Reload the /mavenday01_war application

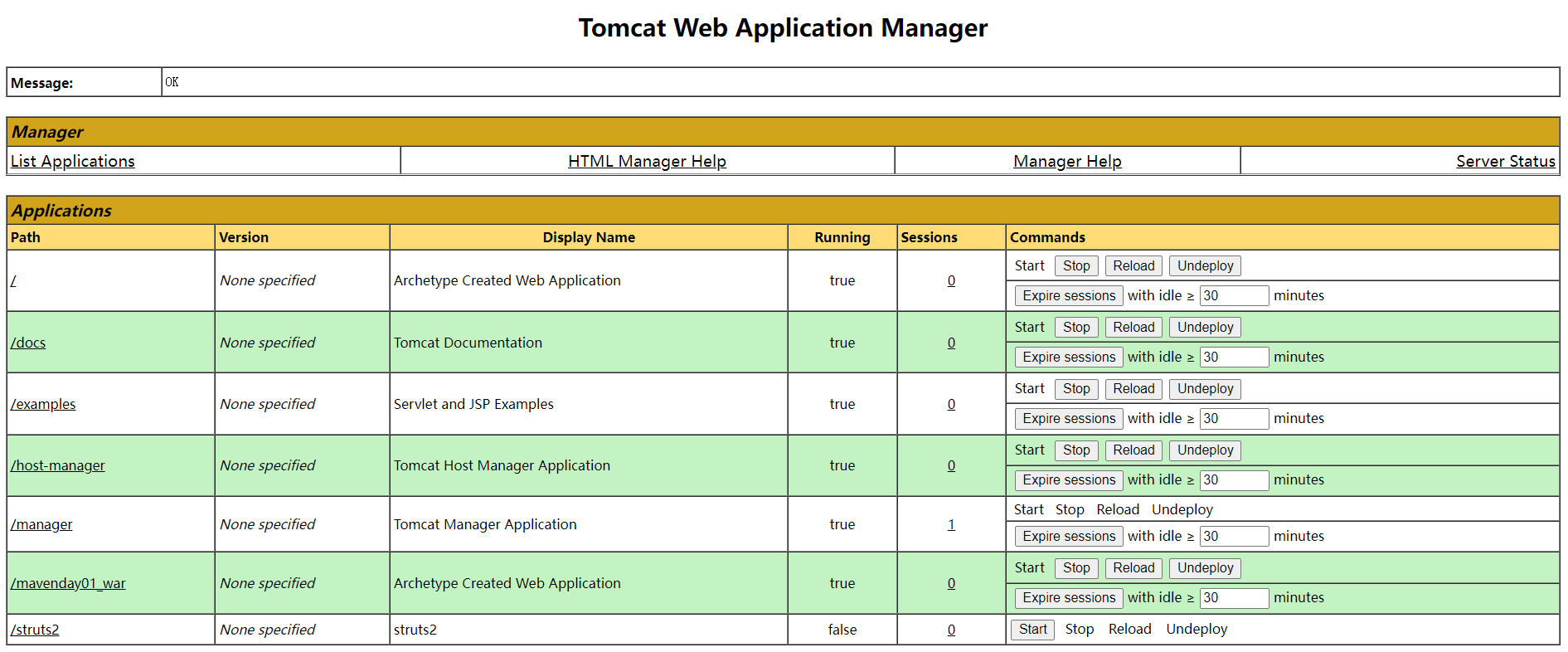click(x=1134, y=567)
